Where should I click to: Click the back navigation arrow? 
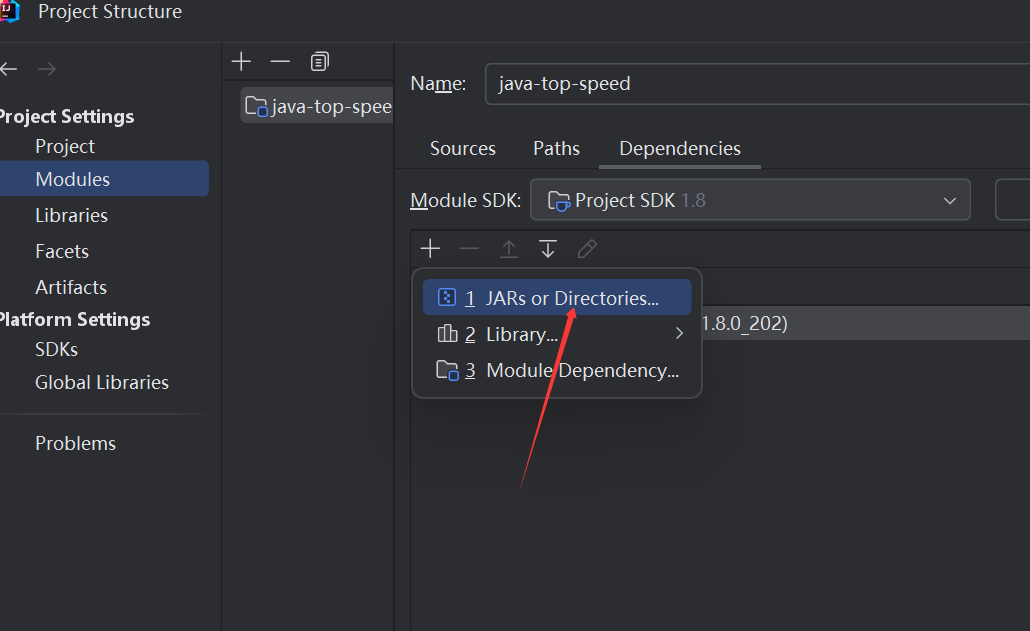[x=9, y=69]
